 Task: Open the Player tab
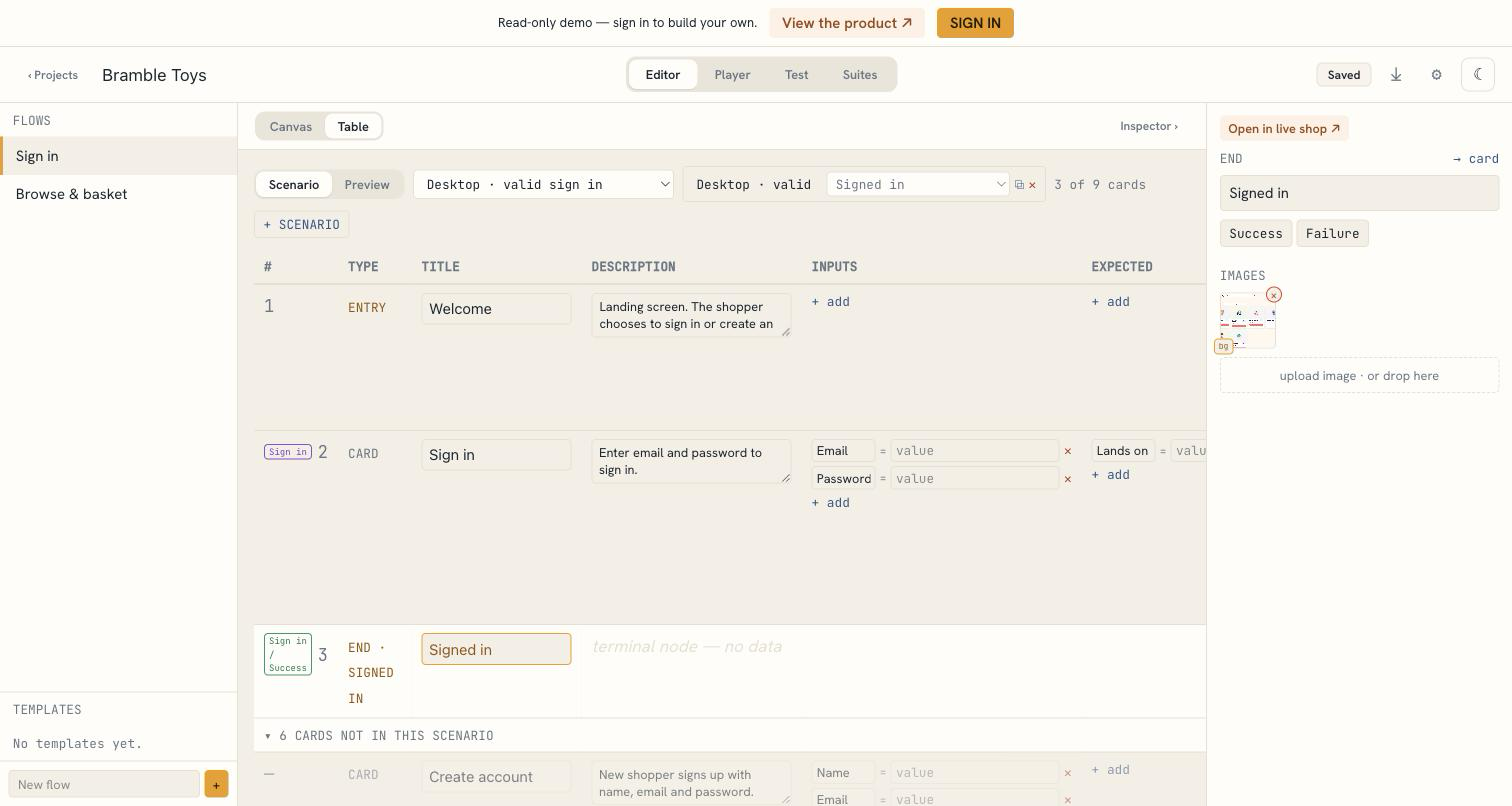click(732, 75)
